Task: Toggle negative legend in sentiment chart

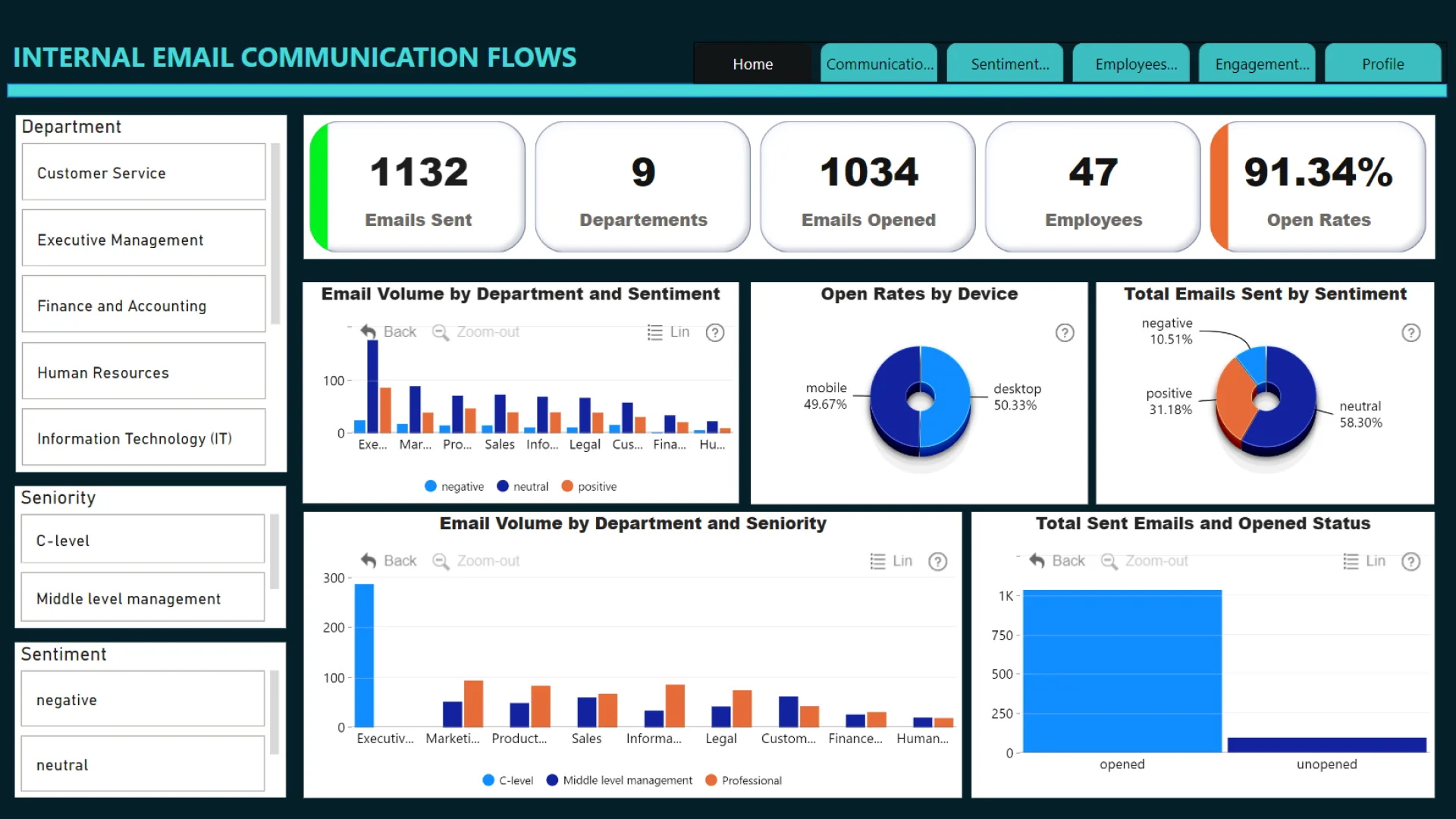Action: point(454,486)
